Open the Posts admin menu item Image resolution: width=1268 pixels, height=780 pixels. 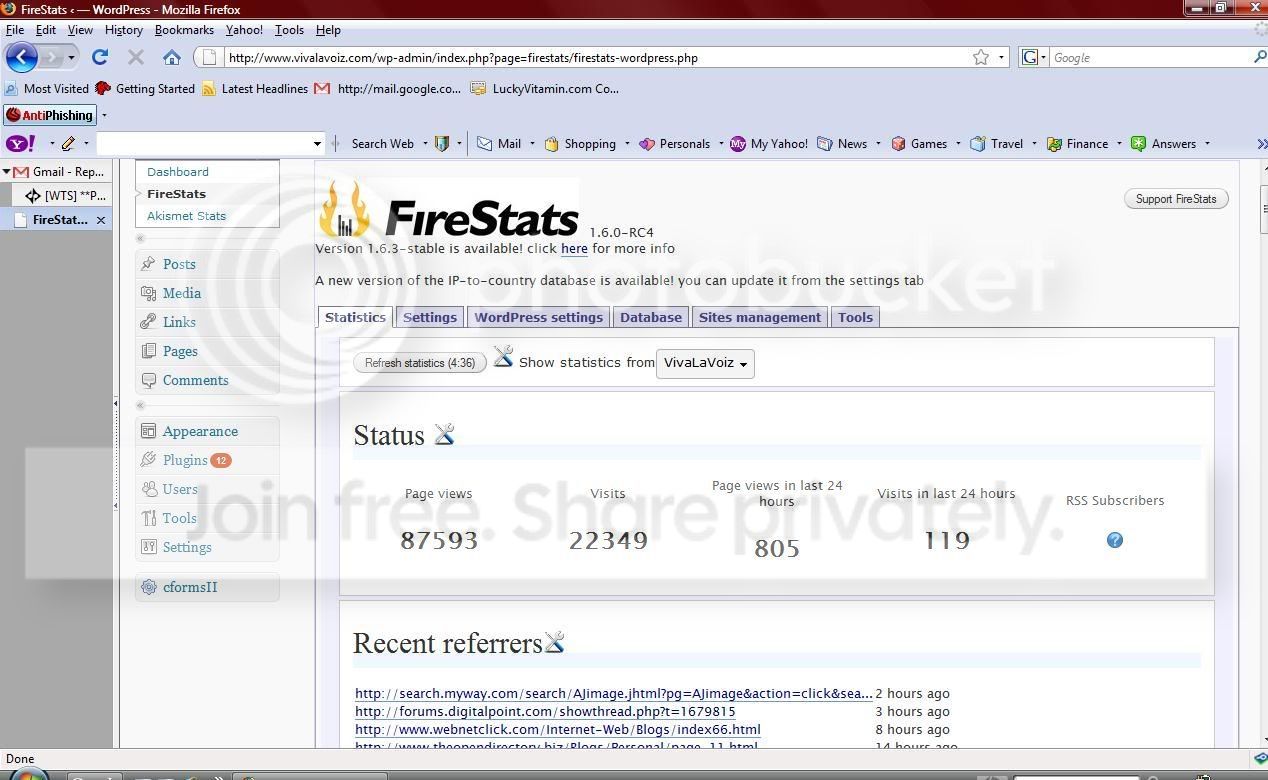tap(179, 264)
